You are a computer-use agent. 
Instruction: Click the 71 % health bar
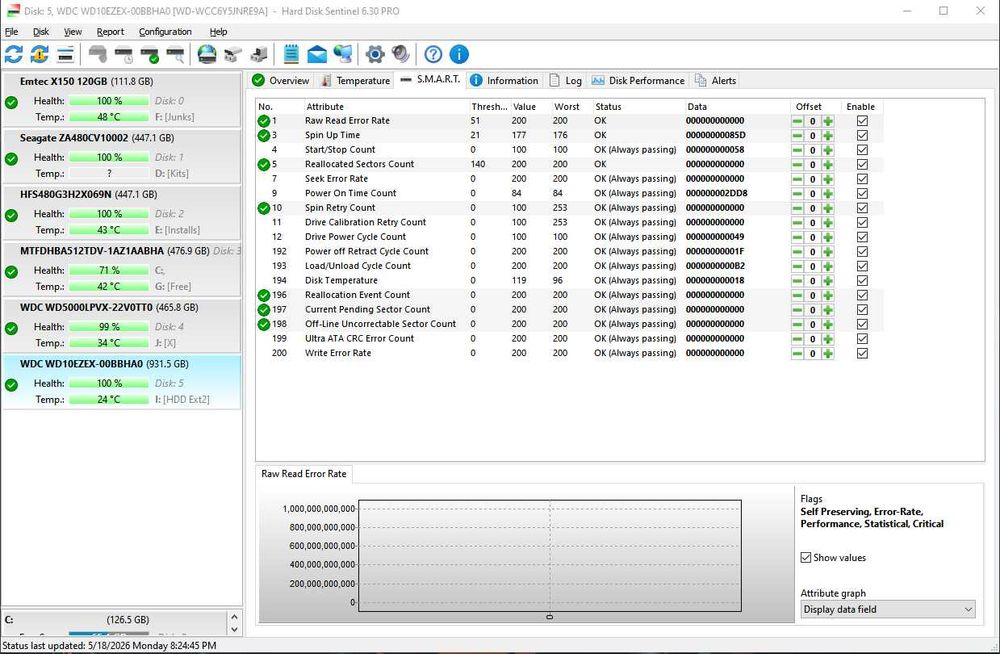(x=109, y=271)
